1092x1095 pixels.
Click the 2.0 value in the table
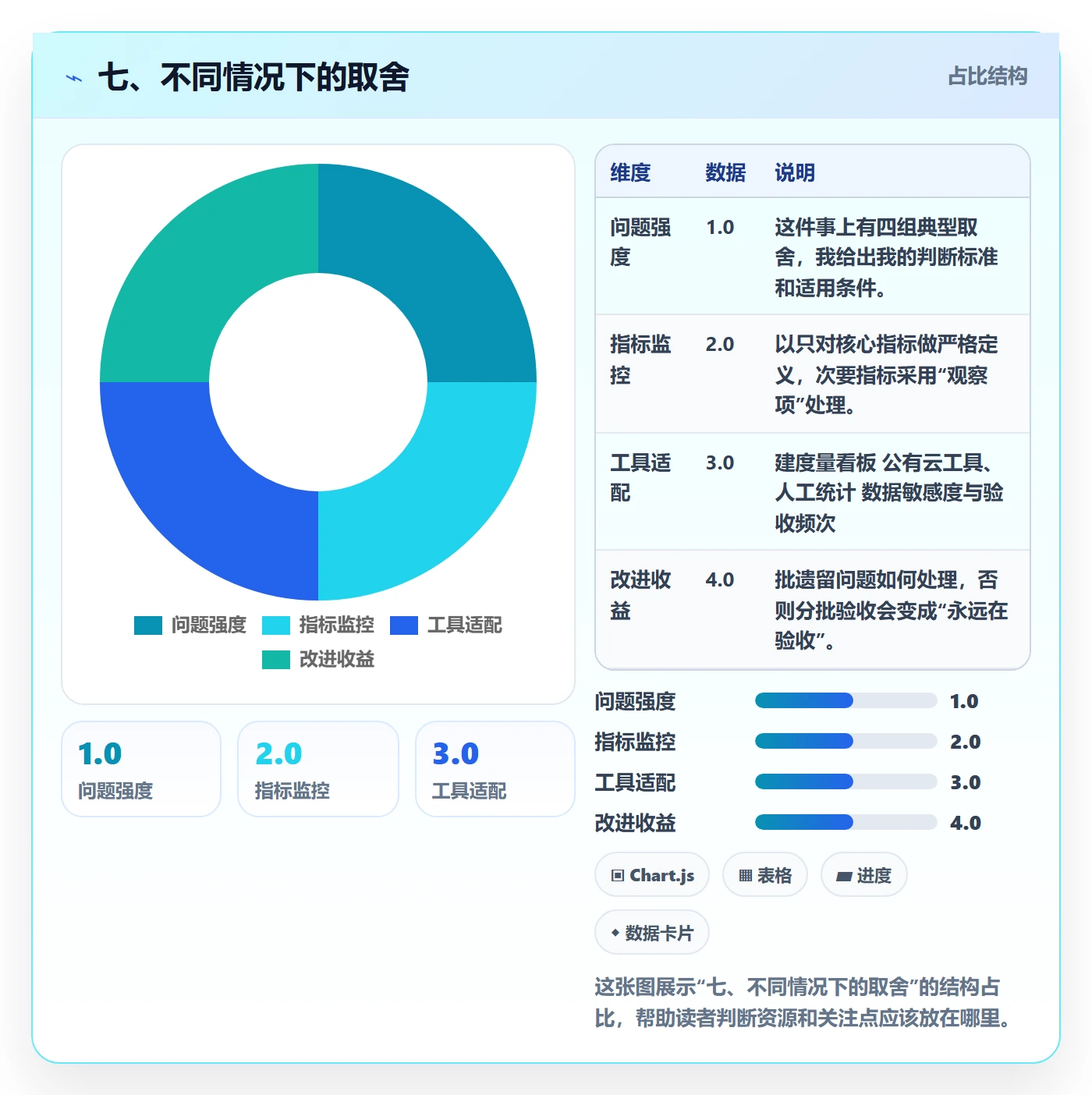(x=720, y=345)
